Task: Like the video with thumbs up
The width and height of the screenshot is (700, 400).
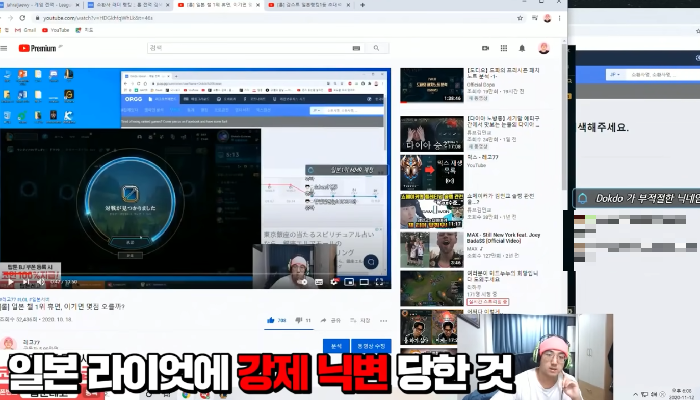Action: (x=271, y=320)
